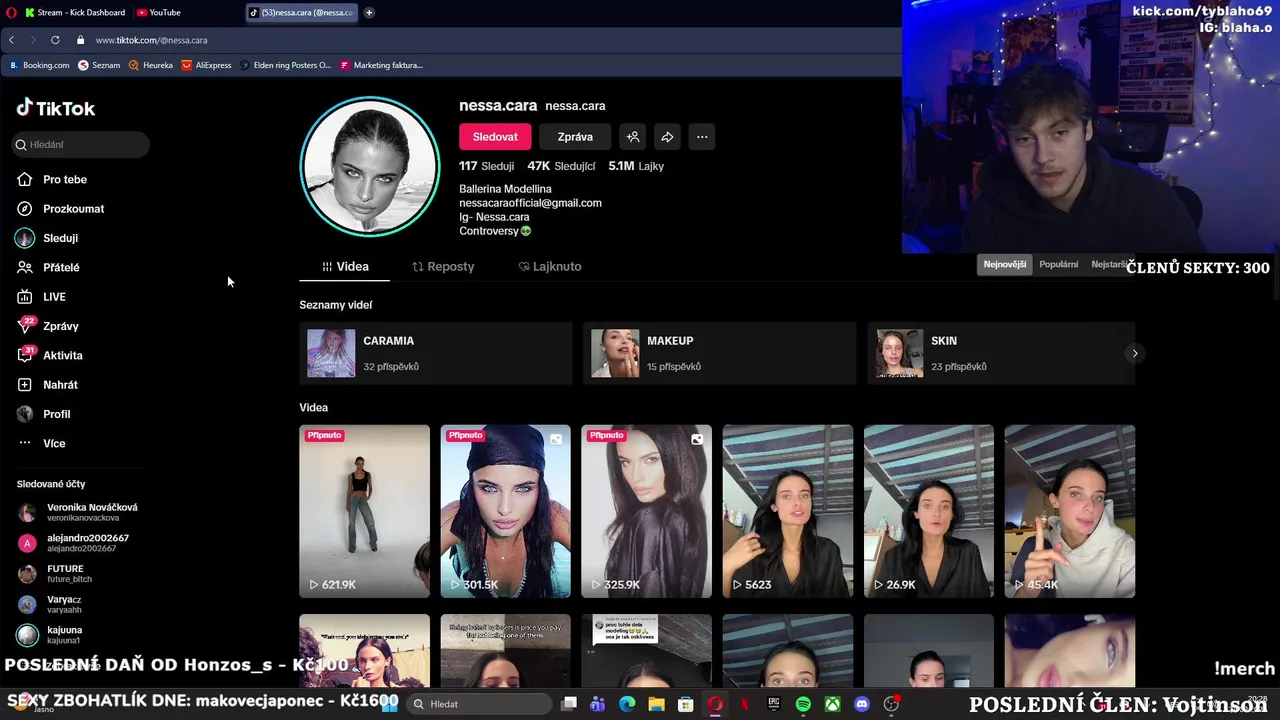Image resolution: width=1280 pixels, height=720 pixels.
Task: Focus the TikTok Hledání search field
Action: (x=81, y=145)
